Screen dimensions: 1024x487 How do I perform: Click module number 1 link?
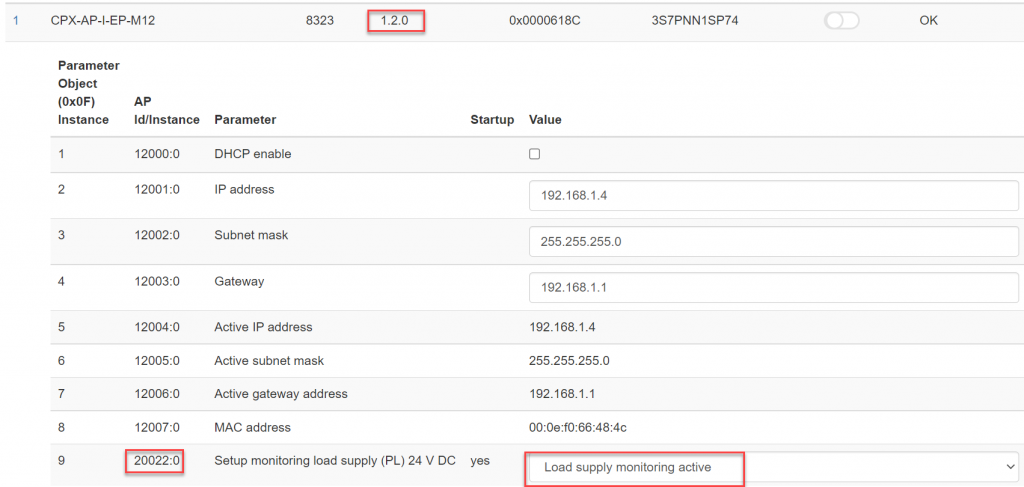pyautogui.click(x=16, y=21)
